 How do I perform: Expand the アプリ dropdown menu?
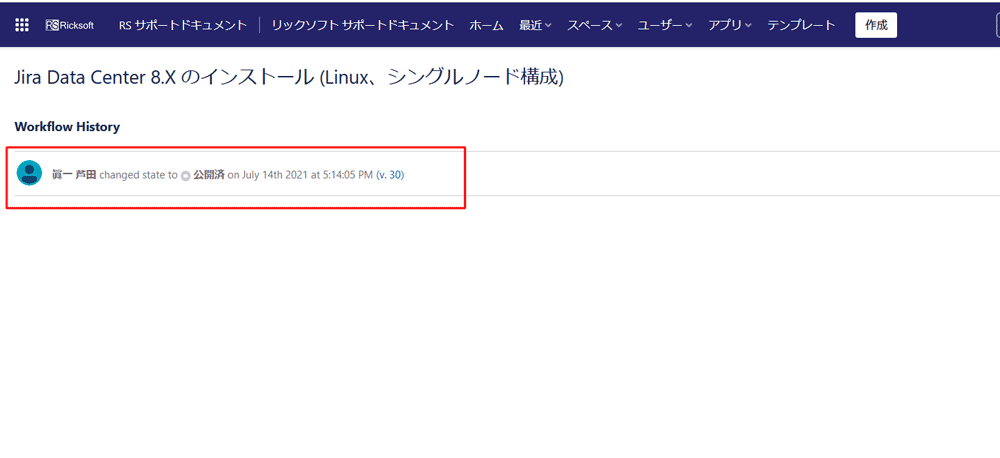(730, 26)
